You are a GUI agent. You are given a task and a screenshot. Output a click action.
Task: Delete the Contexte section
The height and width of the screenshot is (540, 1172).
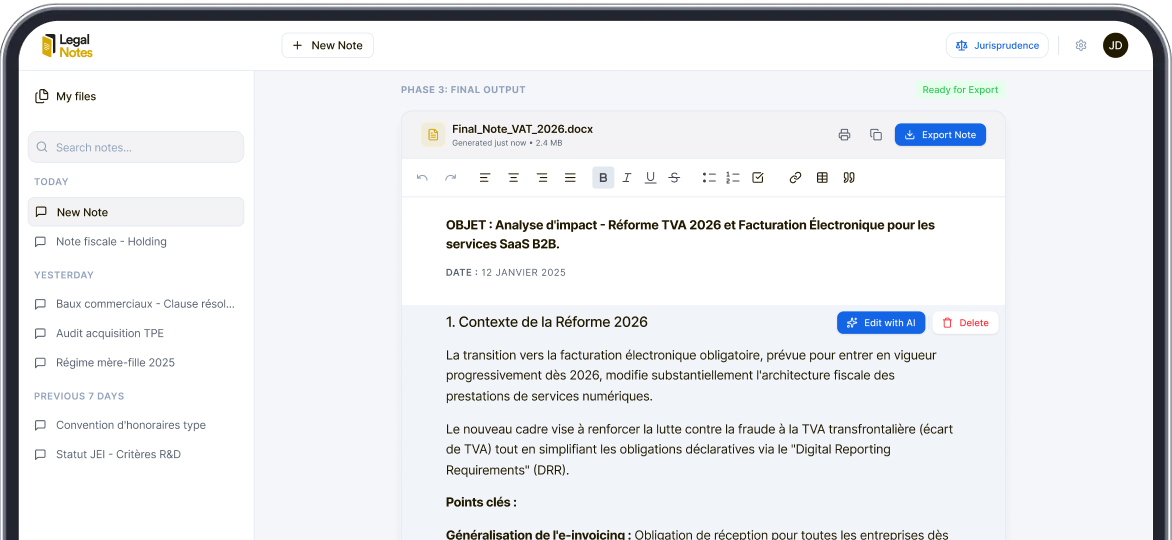coord(966,323)
